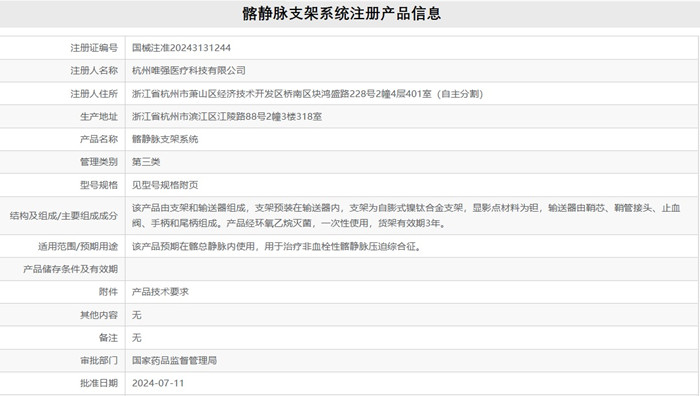The image size is (700, 396).
Task: Click the 注册人名称 label
Action: [x=94, y=71]
